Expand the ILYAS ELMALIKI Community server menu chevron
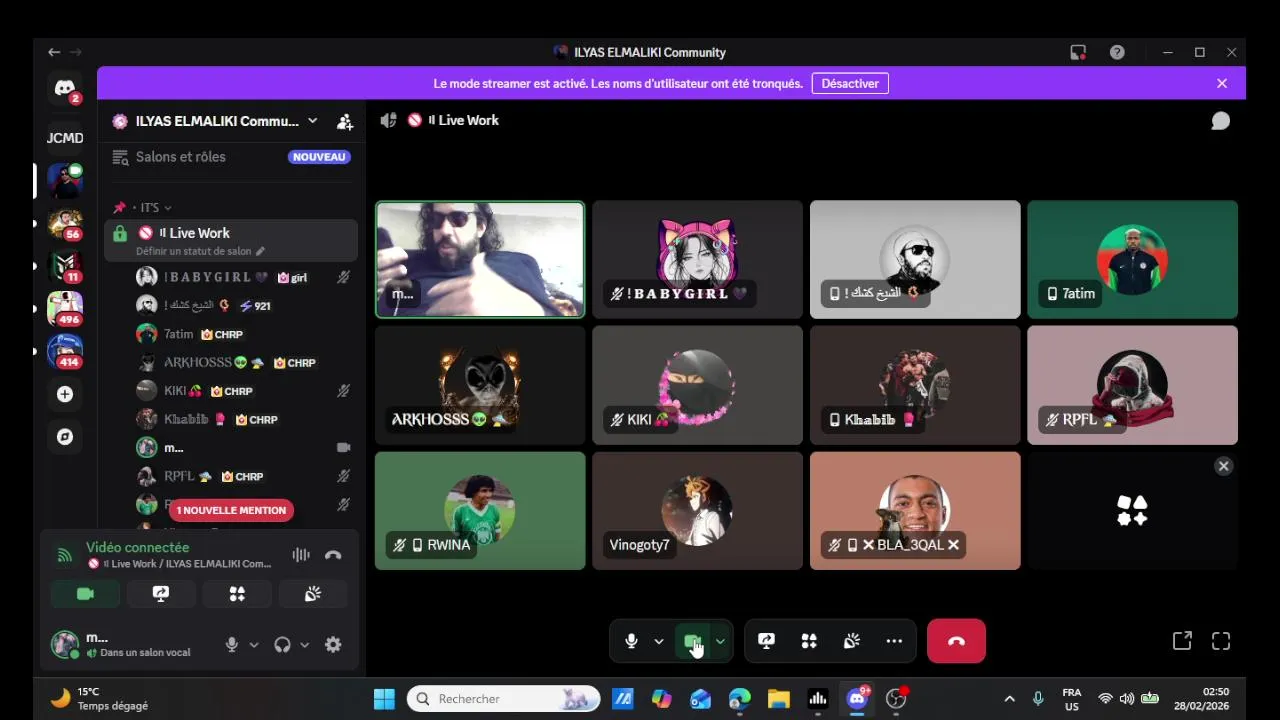Viewport: 1280px width, 720px height. 312,121
